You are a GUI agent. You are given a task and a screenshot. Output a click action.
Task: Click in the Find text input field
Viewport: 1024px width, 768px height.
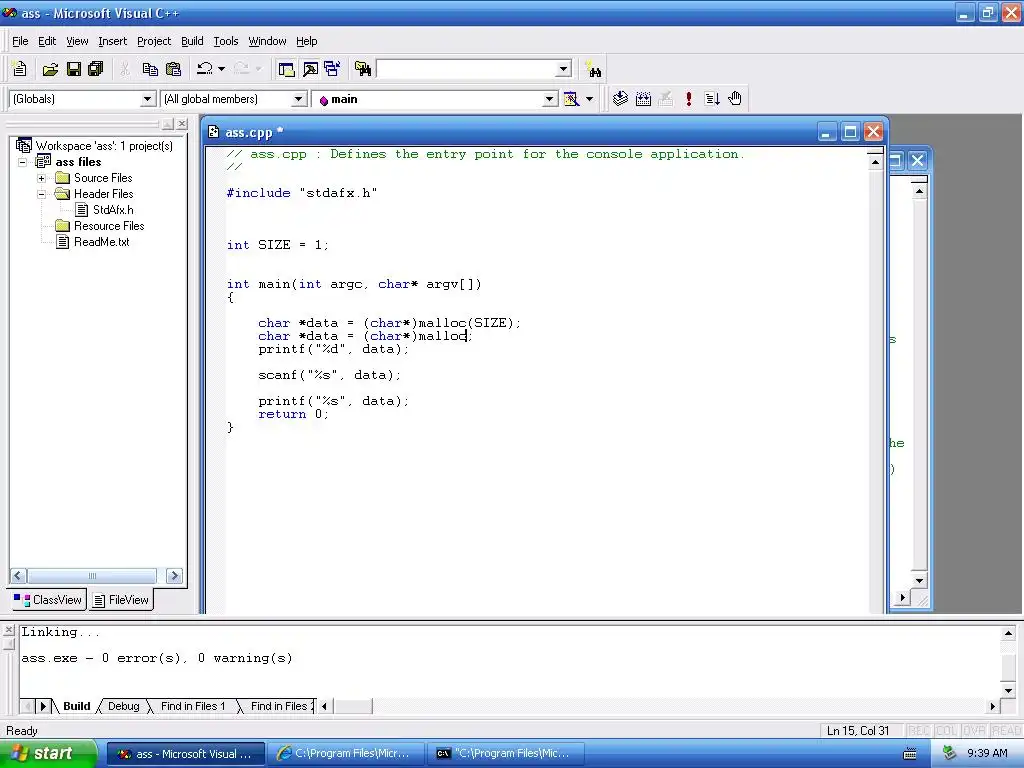[466, 69]
